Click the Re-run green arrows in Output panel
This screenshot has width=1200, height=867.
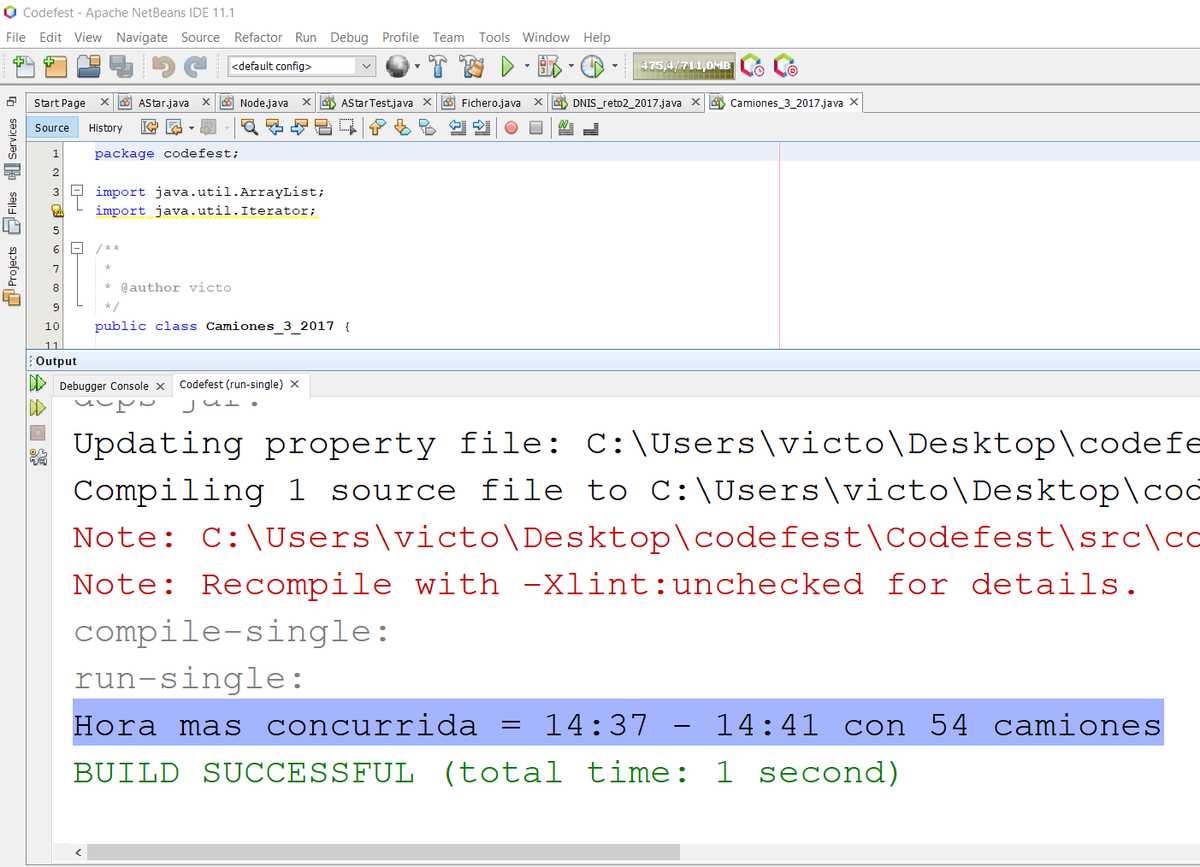(38, 383)
